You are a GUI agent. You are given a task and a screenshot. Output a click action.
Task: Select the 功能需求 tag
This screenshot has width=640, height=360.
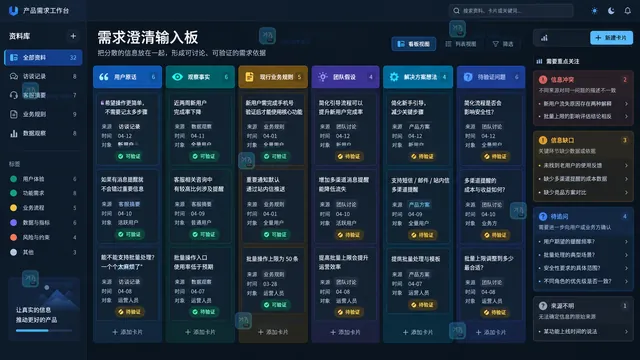coord(43,193)
